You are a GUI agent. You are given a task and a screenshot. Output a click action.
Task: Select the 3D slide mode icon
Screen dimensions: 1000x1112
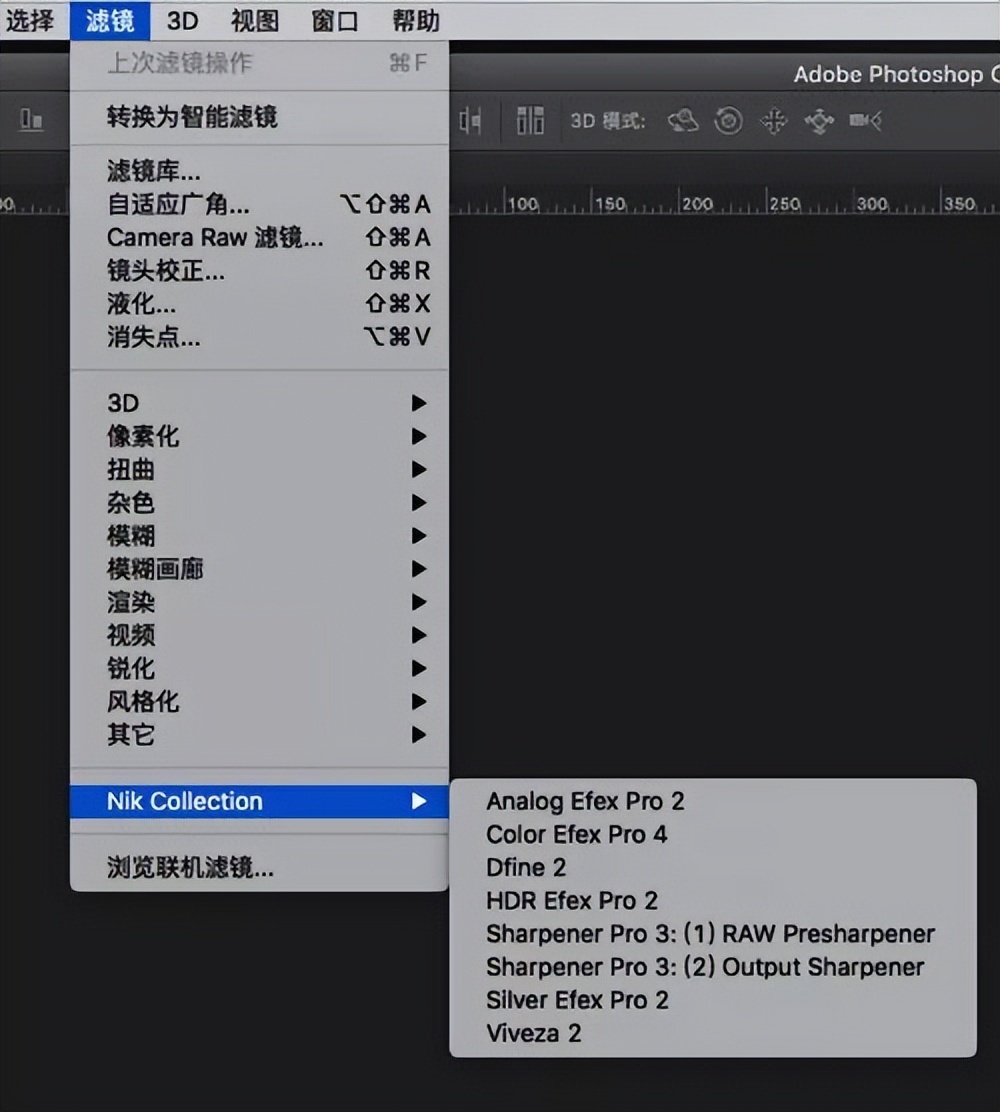coord(819,121)
